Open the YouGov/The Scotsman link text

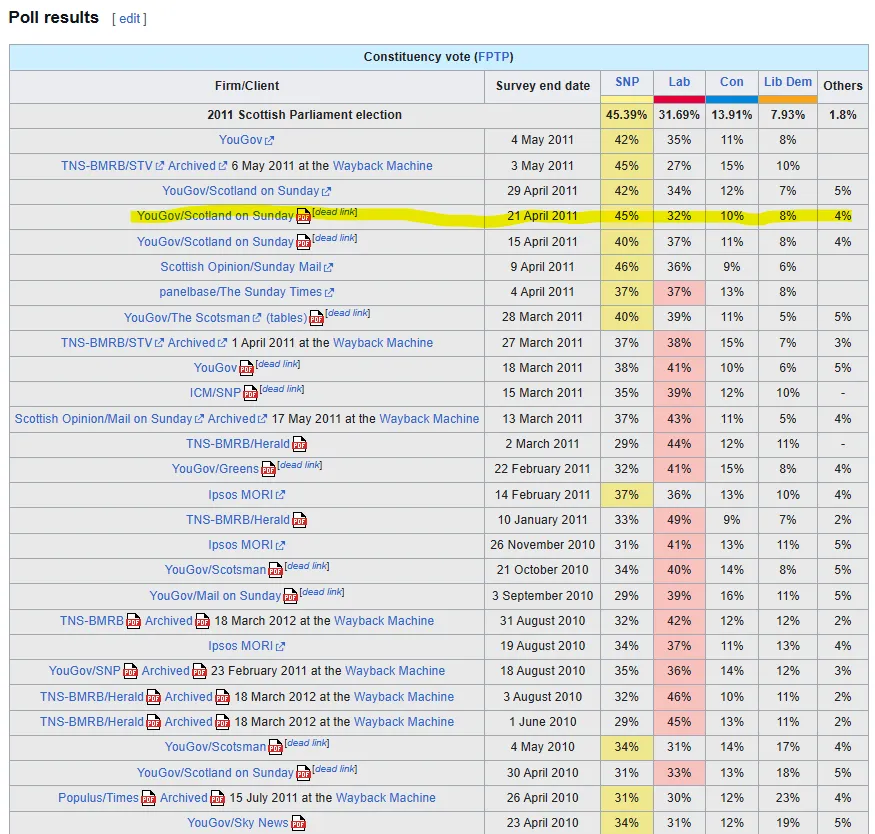187,317
